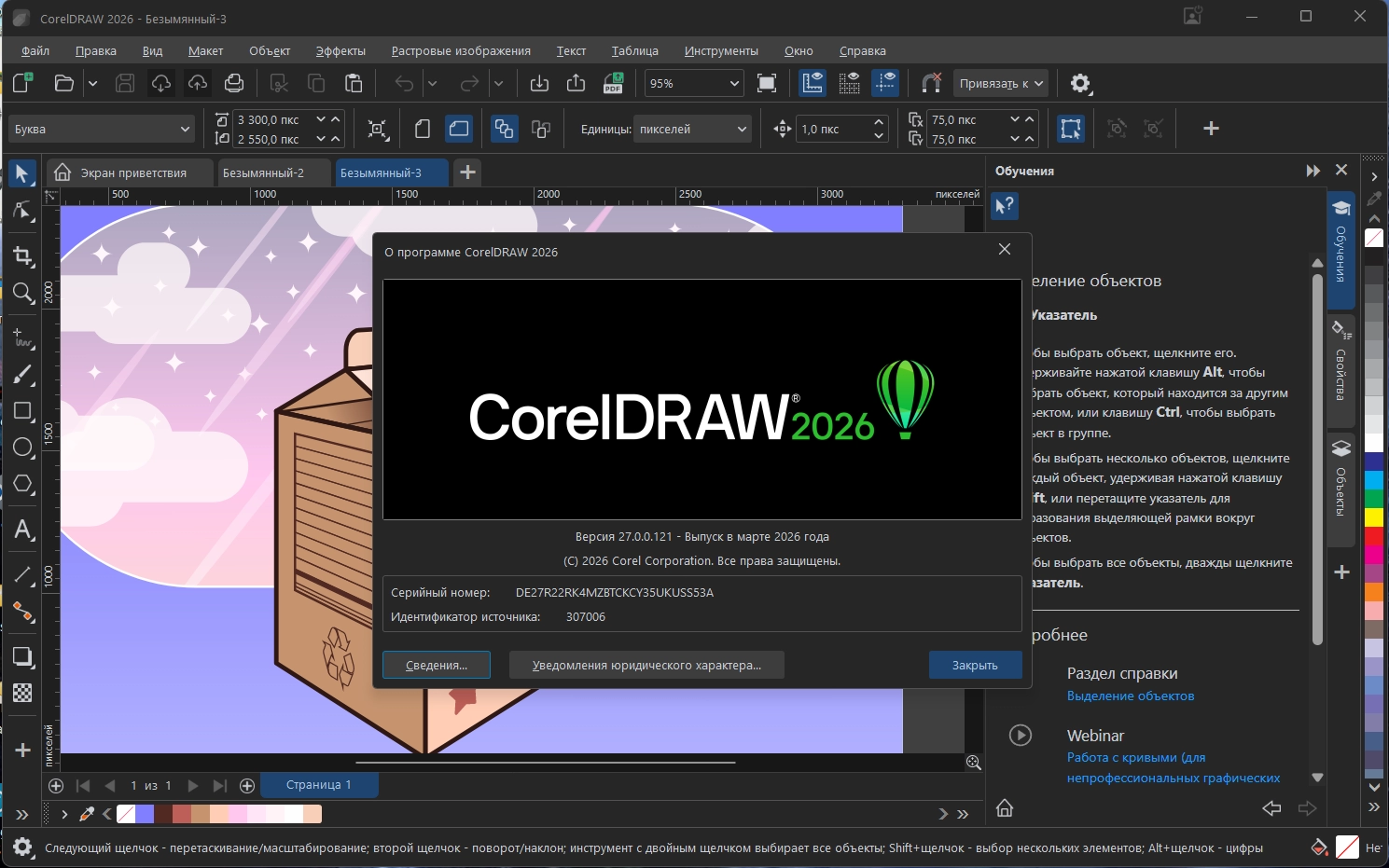The height and width of the screenshot is (868, 1389).
Task: Click the Print icon in the toolbar
Action: click(234, 83)
